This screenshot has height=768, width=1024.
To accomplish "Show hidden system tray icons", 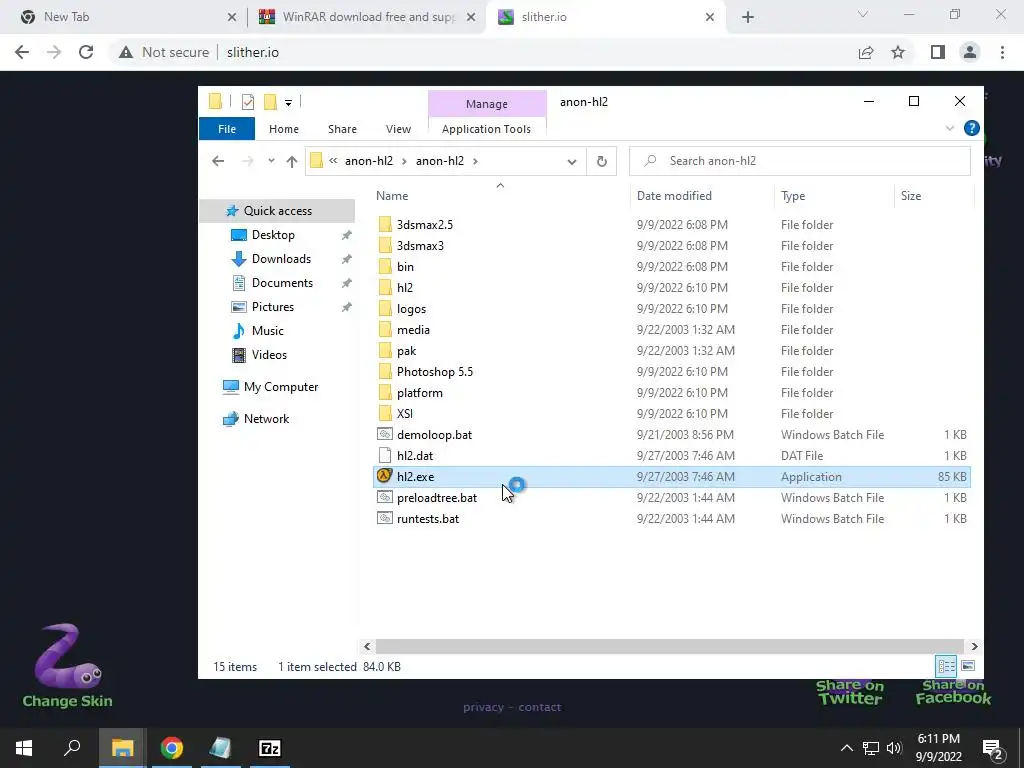I will pyautogui.click(x=846, y=748).
